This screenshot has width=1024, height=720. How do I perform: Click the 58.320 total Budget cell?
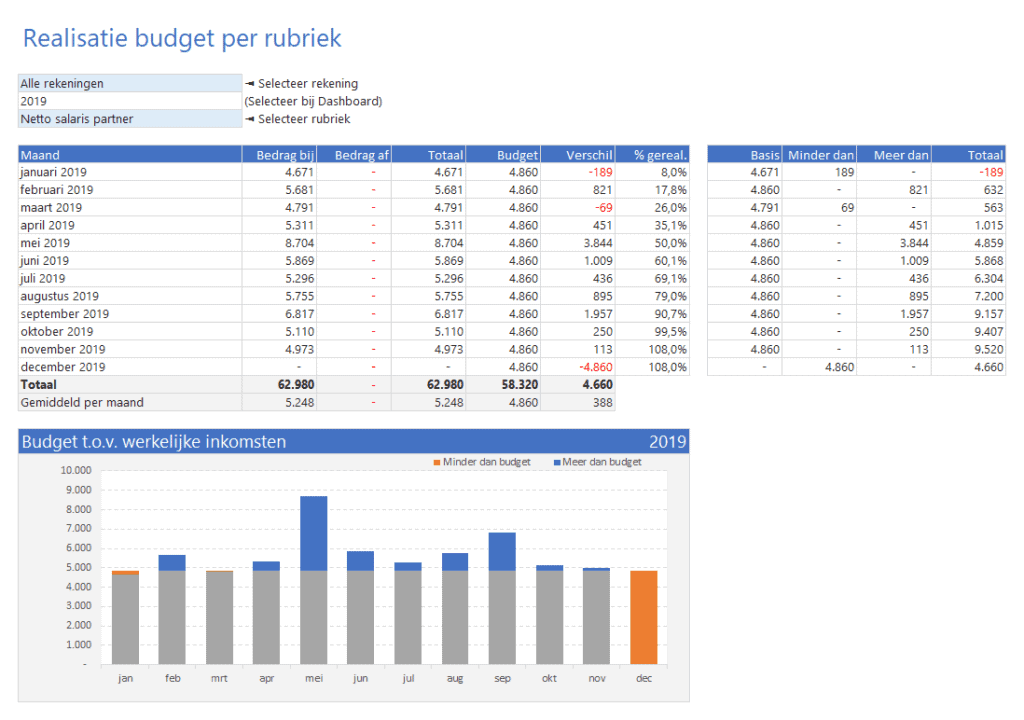coord(504,385)
